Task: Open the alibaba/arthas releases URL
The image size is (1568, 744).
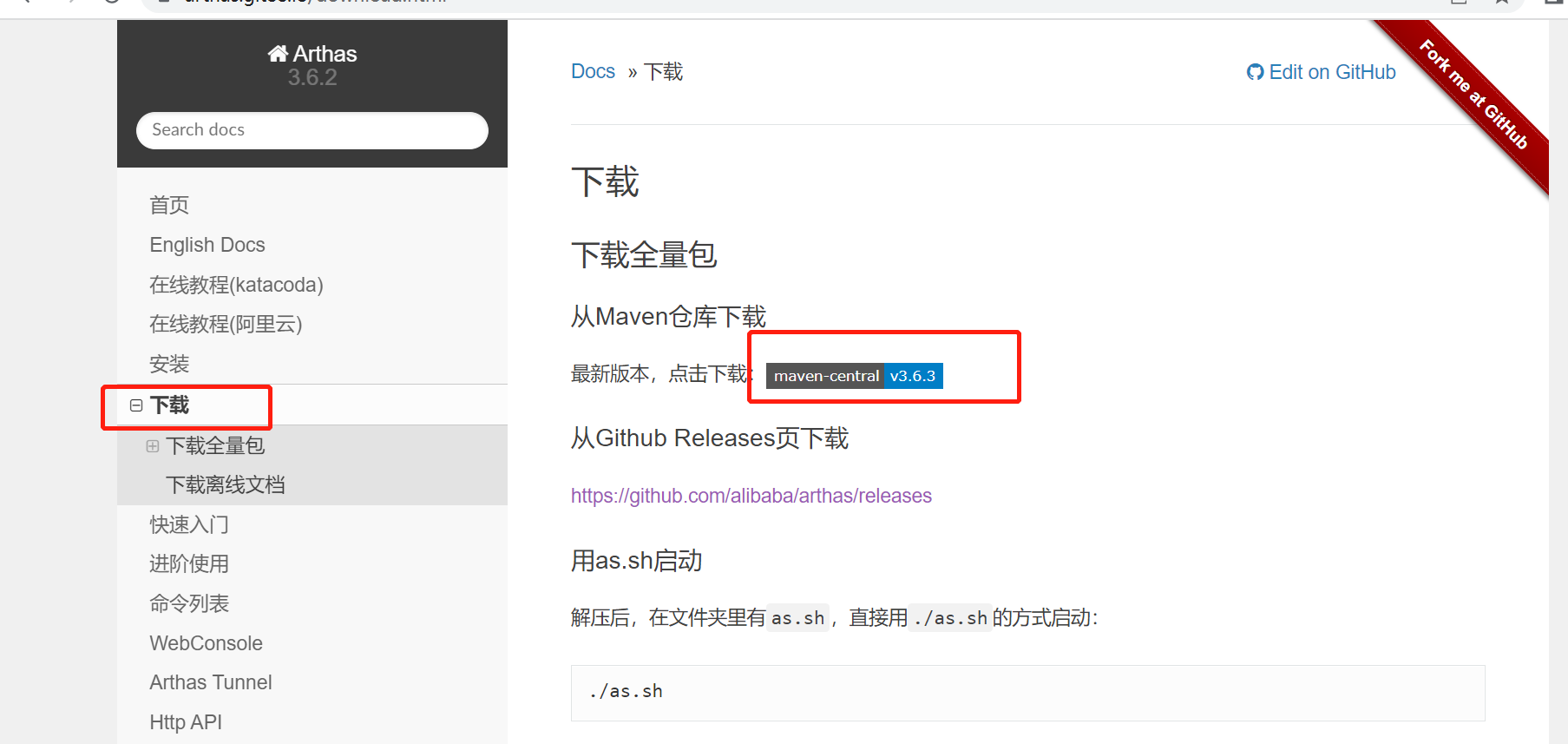Action: [x=751, y=496]
